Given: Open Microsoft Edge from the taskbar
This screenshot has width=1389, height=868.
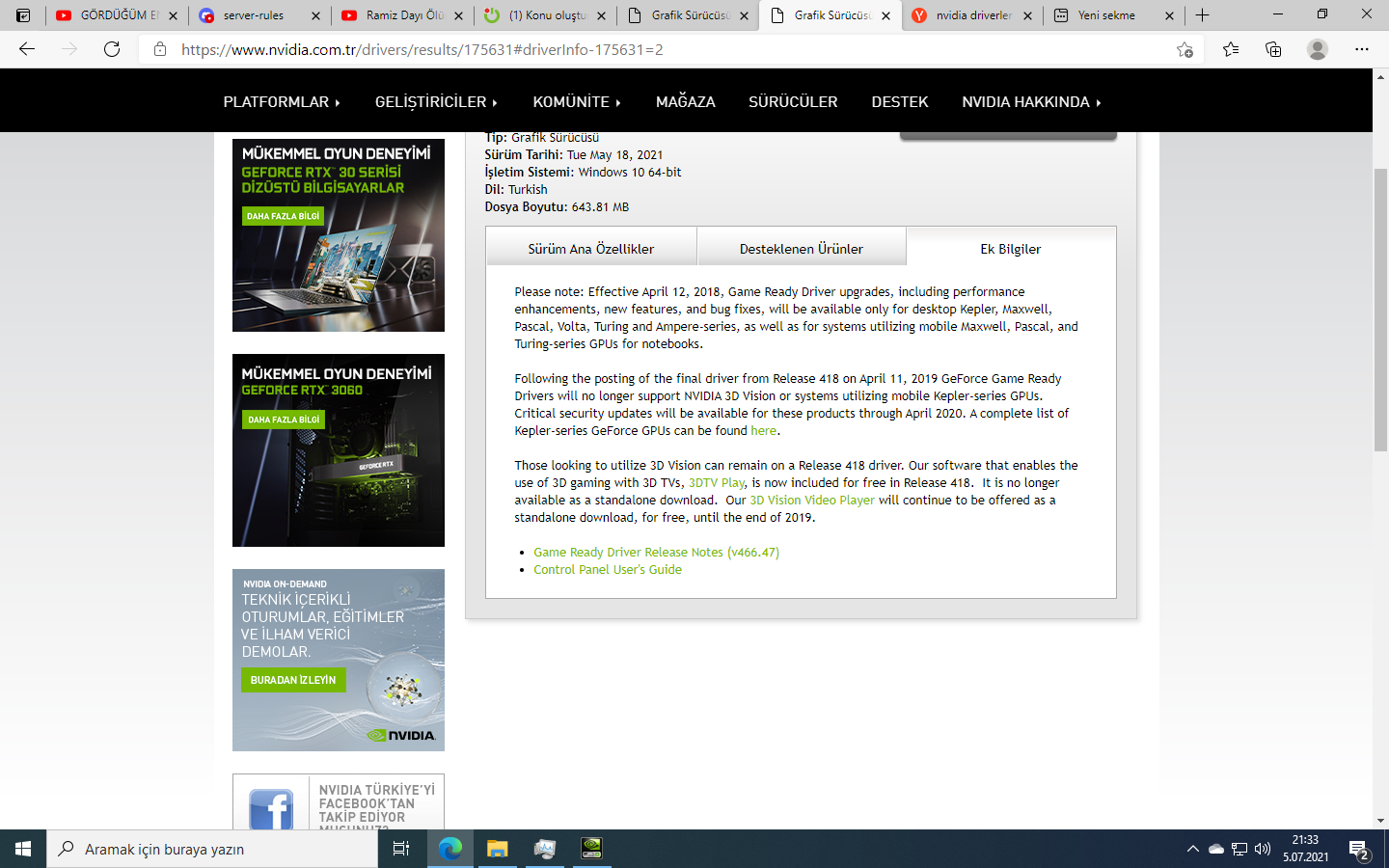Looking at the screenshot, I should (450, 849).
